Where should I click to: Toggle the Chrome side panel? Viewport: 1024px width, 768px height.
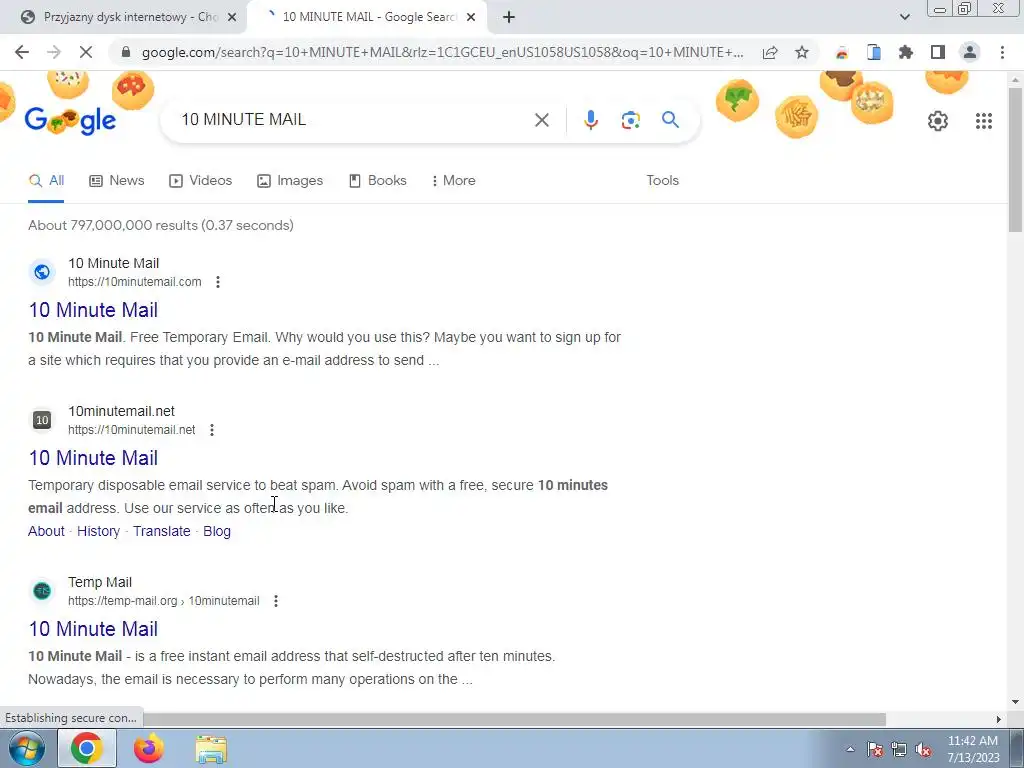938,52
